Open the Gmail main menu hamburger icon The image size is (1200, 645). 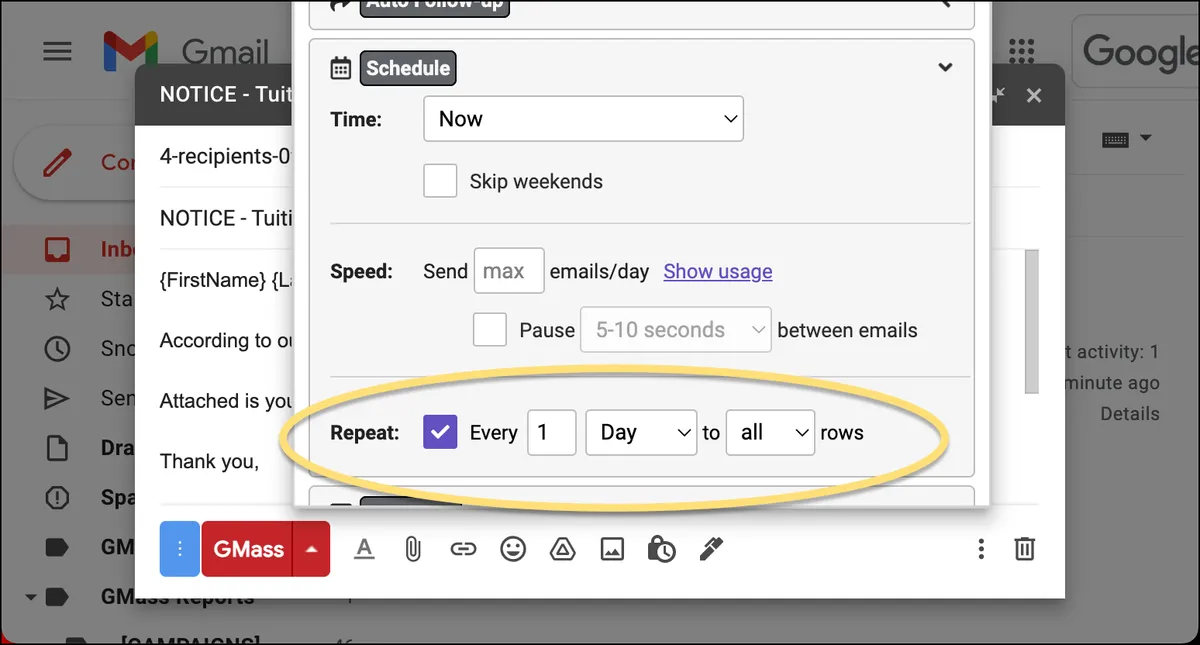coord(57,51)
